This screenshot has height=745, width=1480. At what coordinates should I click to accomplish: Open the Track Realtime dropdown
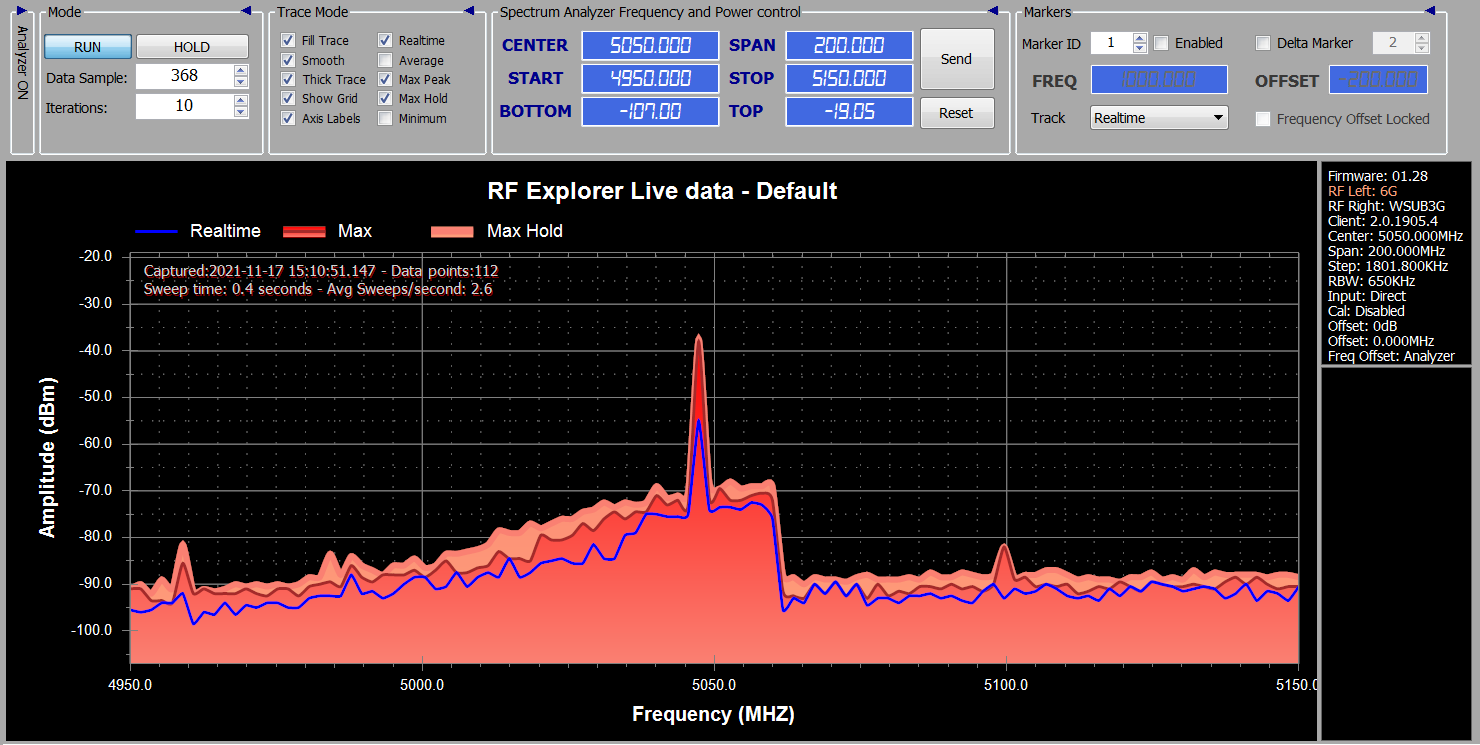pyautogui.click(x=1159, y=118)
